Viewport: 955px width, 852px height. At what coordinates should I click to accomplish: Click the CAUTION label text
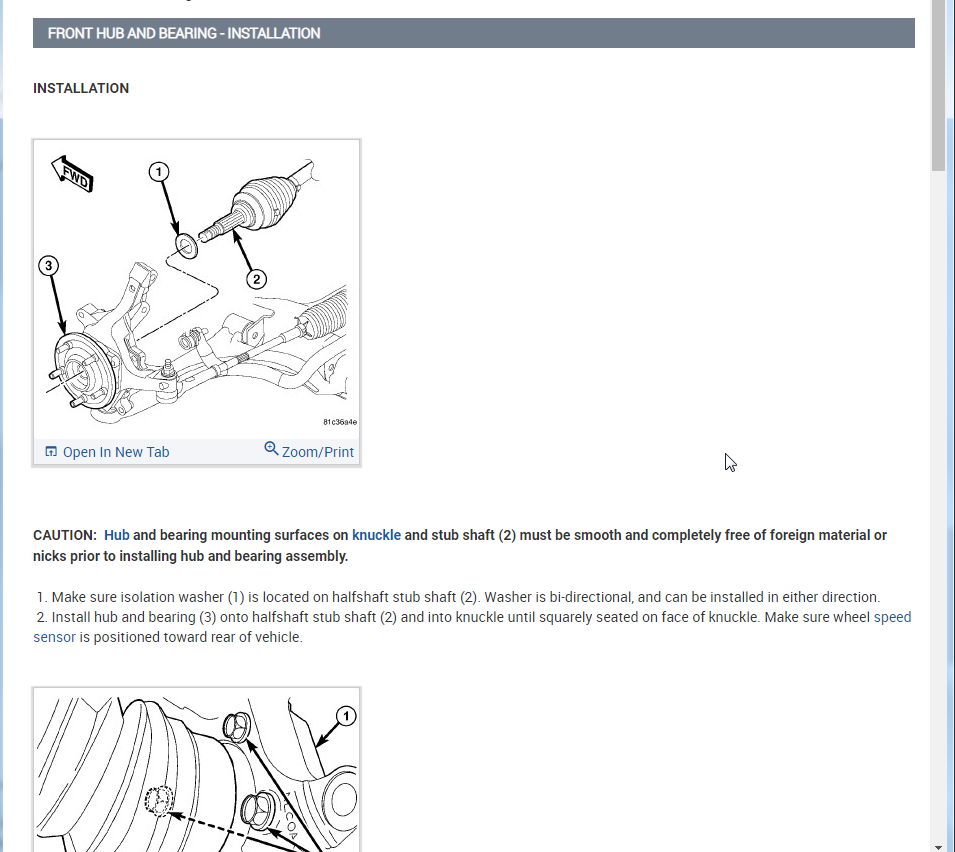65,535
